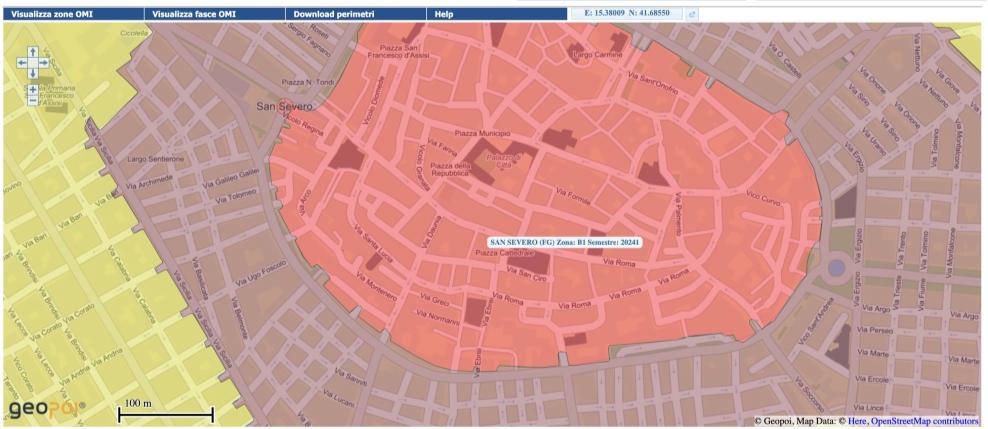Screen dimensions: 988x429
Task: Open the Download perimetri menu
Action: coord(334,14)
